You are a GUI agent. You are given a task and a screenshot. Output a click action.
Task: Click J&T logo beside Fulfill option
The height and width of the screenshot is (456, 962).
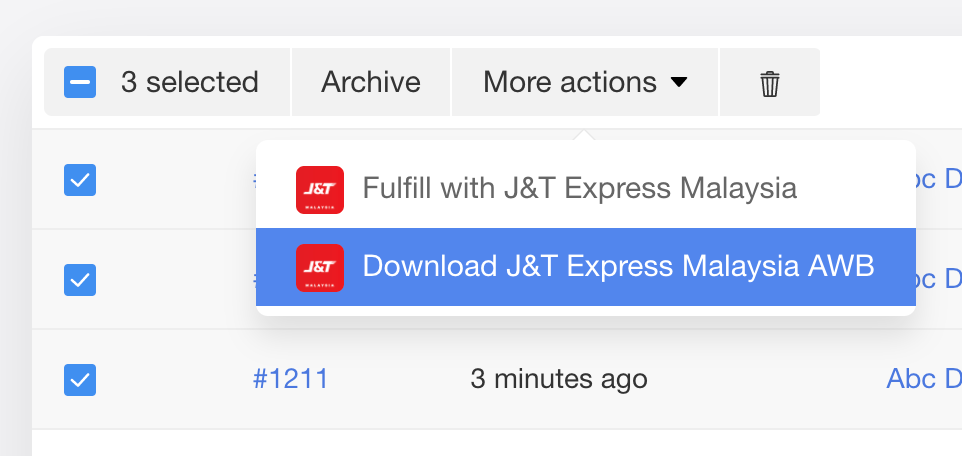(x=320, y=190)
